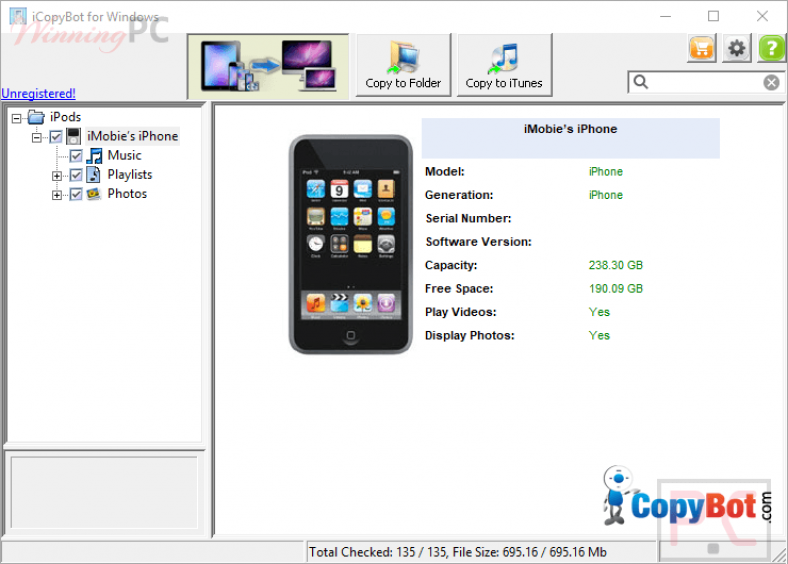
Task: Toggle the Photos checkbox
Action: [76, 194]
